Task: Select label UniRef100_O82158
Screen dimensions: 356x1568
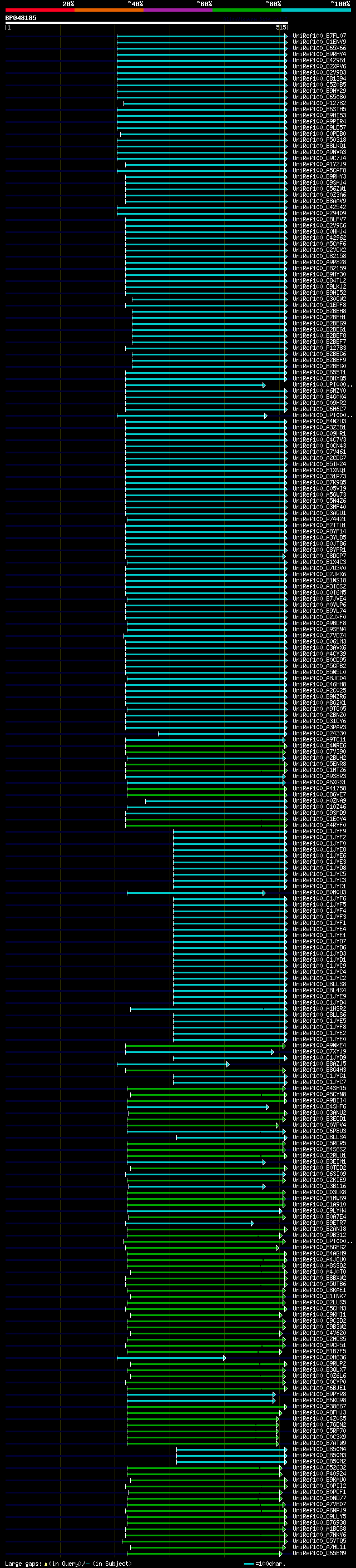Action: click(319, 256)
